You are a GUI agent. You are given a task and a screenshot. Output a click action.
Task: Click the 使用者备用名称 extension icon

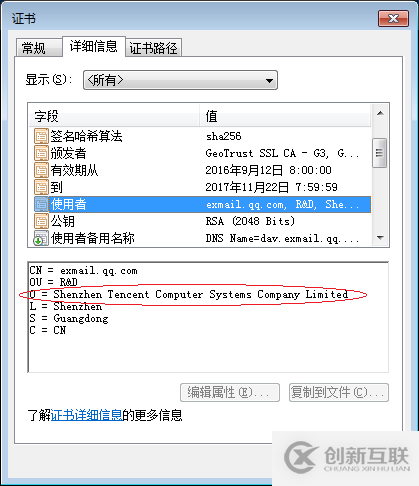(41, 238)
